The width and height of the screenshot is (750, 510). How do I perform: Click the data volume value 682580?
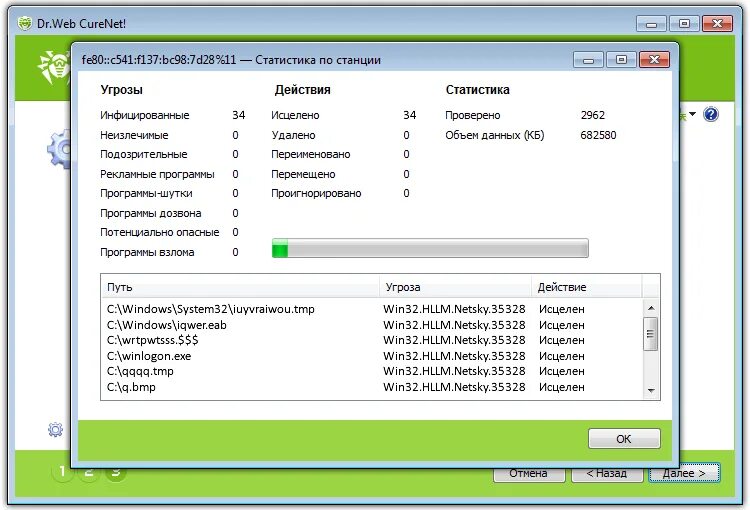click(x=598, y=135)
